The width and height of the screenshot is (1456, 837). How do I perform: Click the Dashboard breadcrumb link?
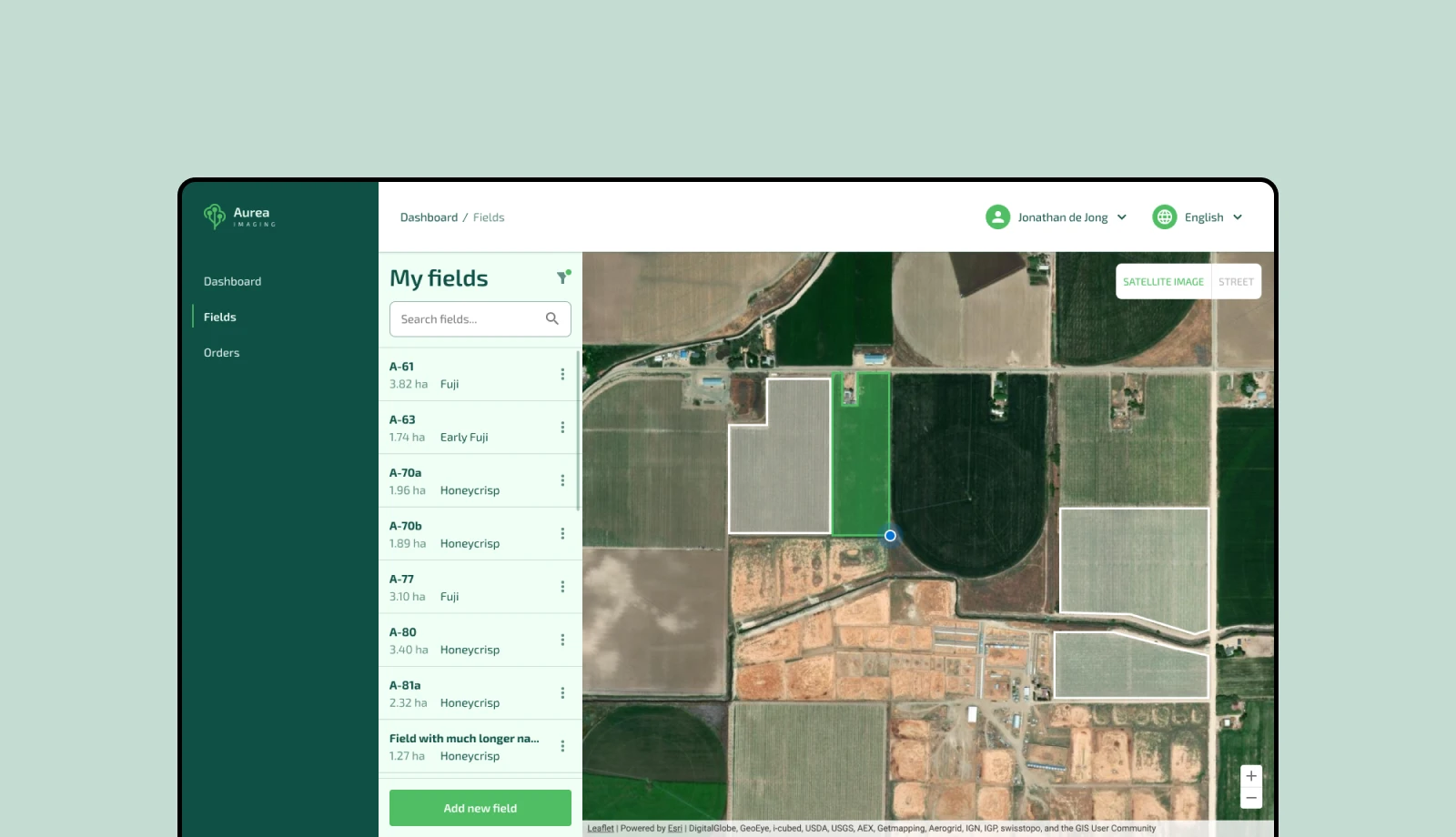(429, 217)
